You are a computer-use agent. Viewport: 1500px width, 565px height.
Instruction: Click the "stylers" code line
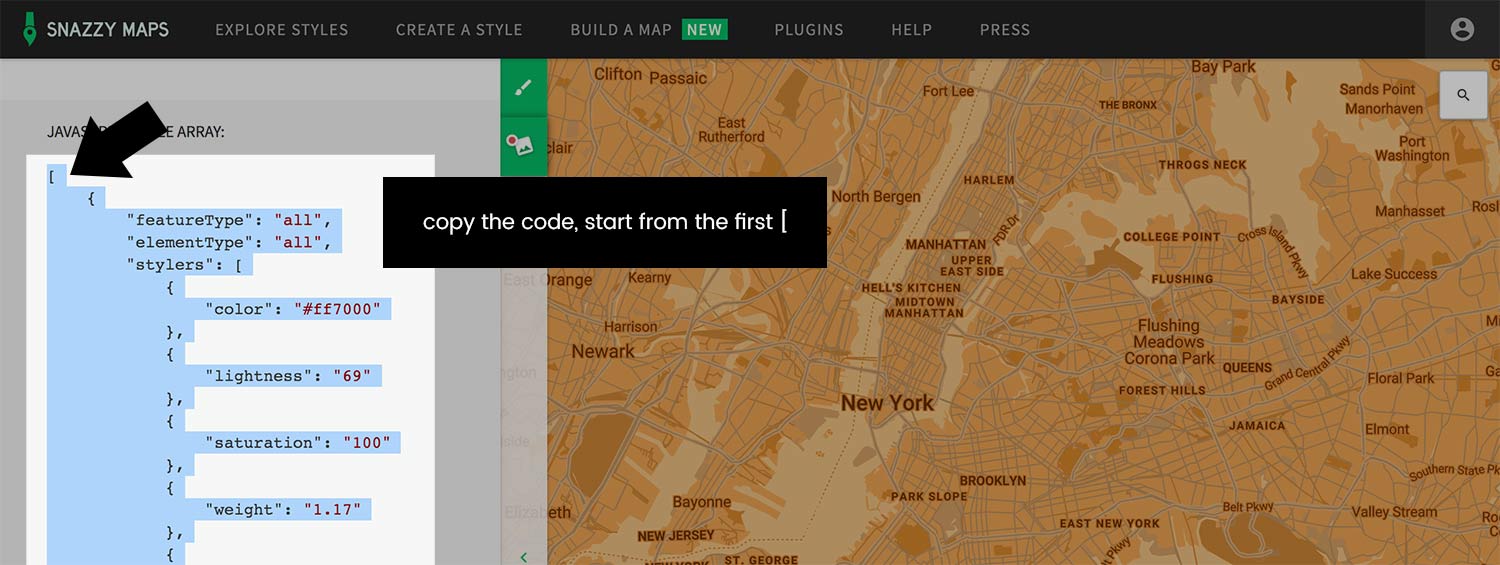184,265
